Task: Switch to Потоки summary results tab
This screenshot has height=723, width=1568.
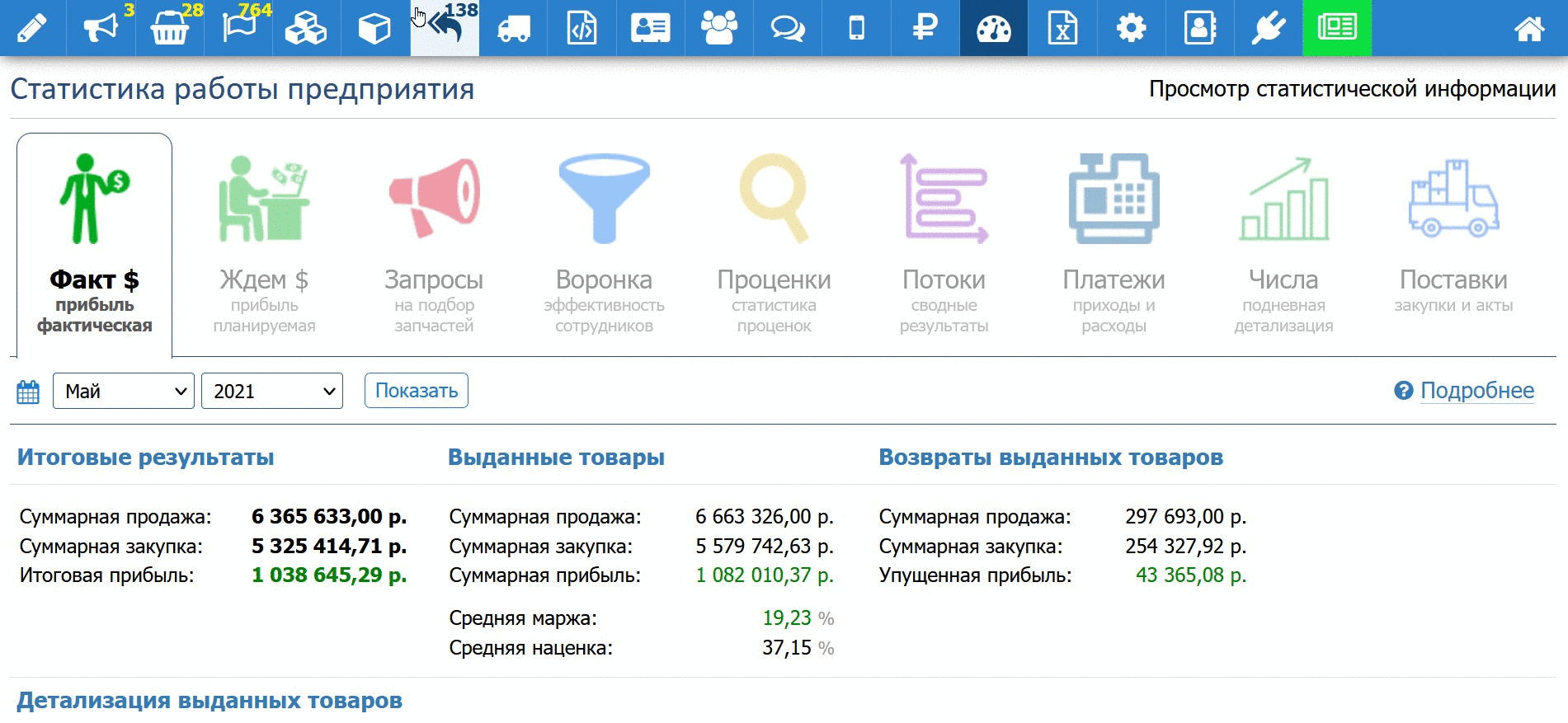Action: [x=944, y=245]
